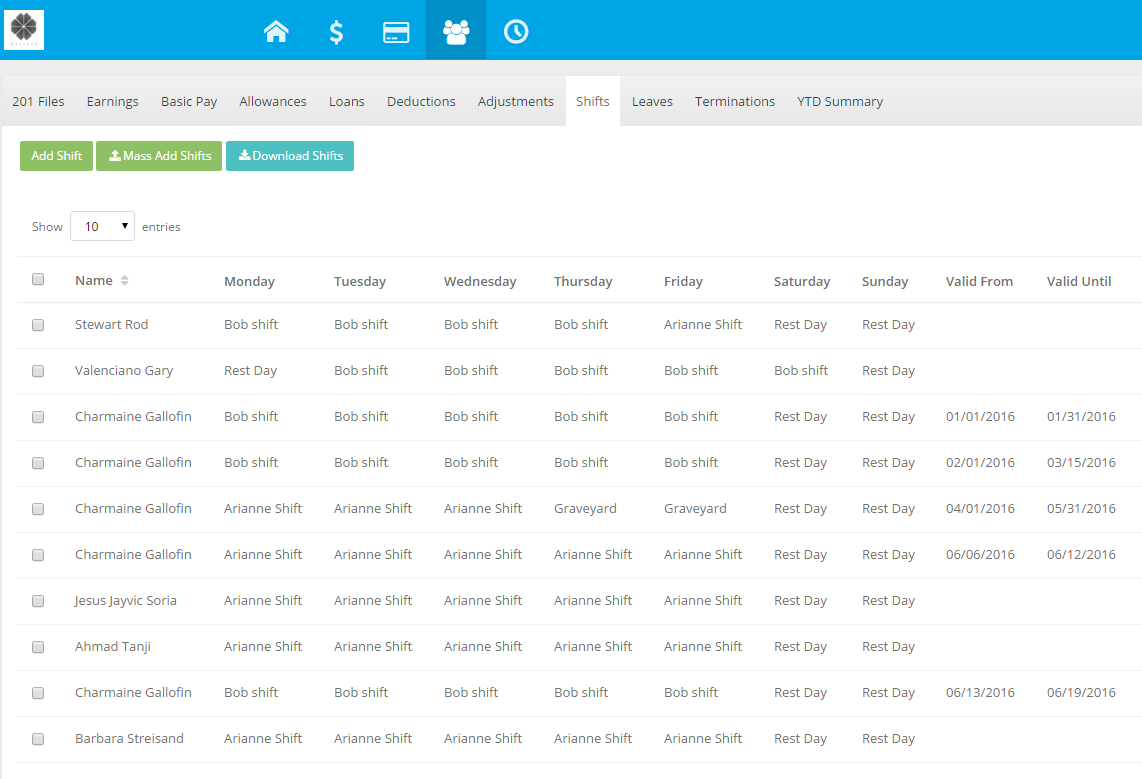Select the Valenciano Gary name cell
Viewport: 1142px width, 779px height.
(x=124, y=371)
